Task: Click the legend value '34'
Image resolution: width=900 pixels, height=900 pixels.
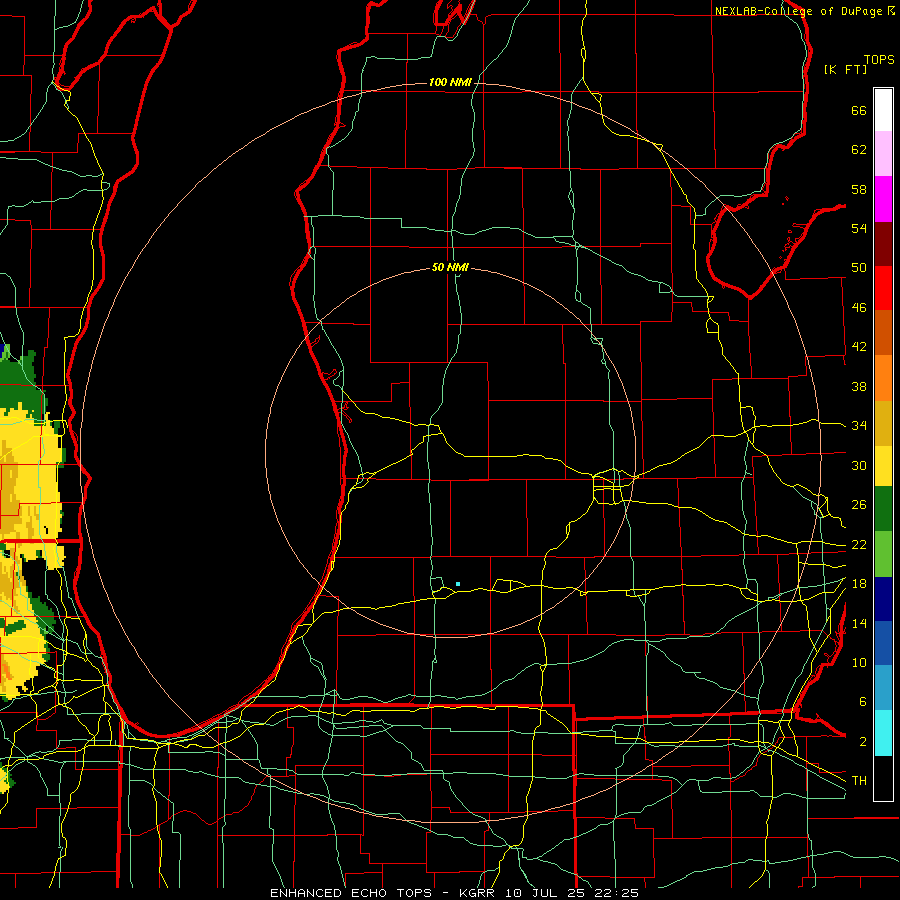Action: [x=859, y=425]
